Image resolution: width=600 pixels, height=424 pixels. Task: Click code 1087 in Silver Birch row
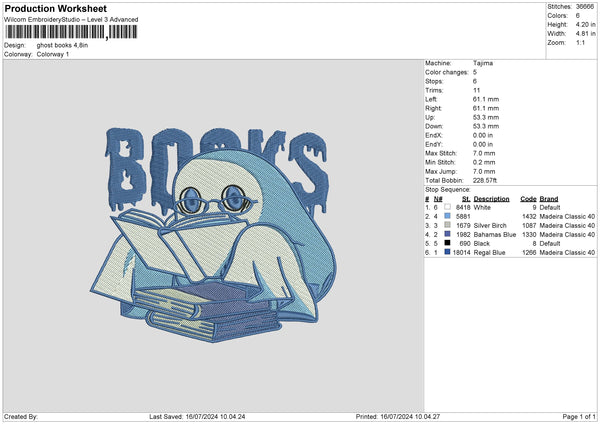pyautogui.click(x=529, y=225)
